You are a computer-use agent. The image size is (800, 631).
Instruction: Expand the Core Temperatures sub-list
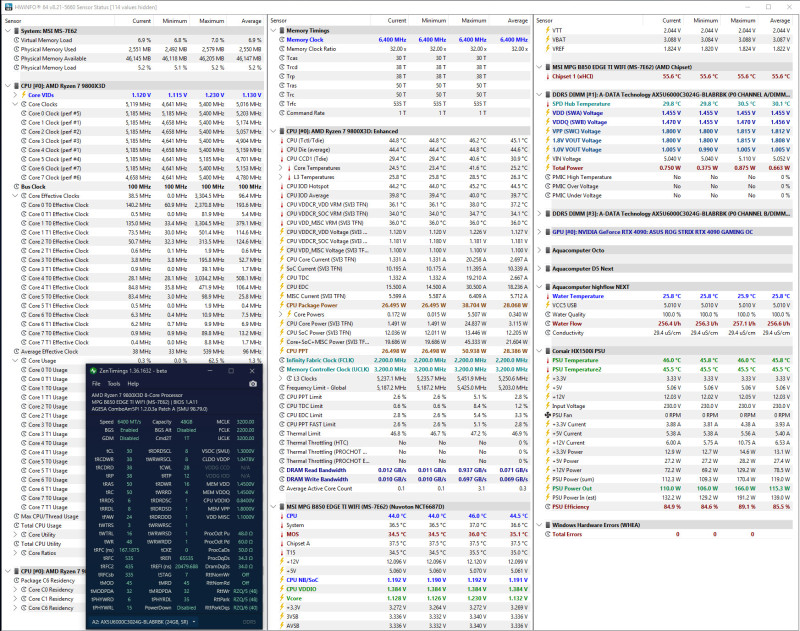click(281, 168)
